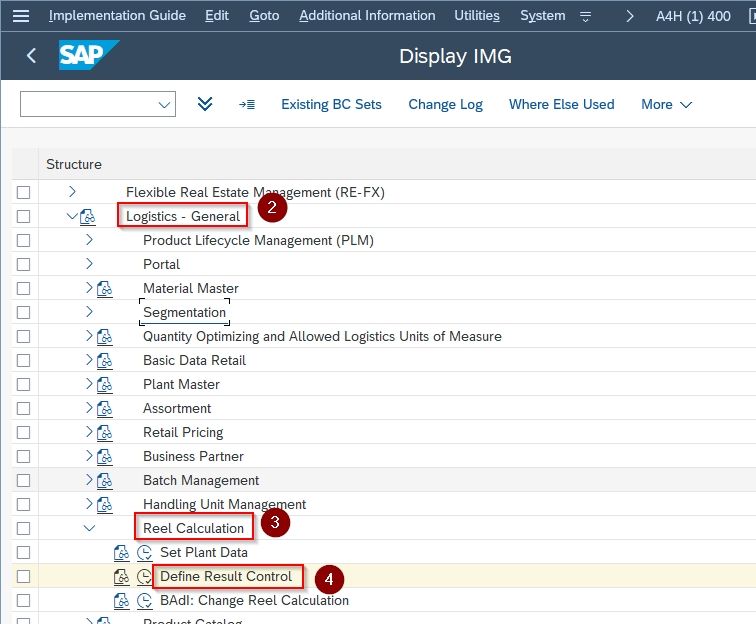Expand Flexible Real Estate Management node
Image resolution: width=756 pixels, height=624 pixels.
[x=72, y=191]
